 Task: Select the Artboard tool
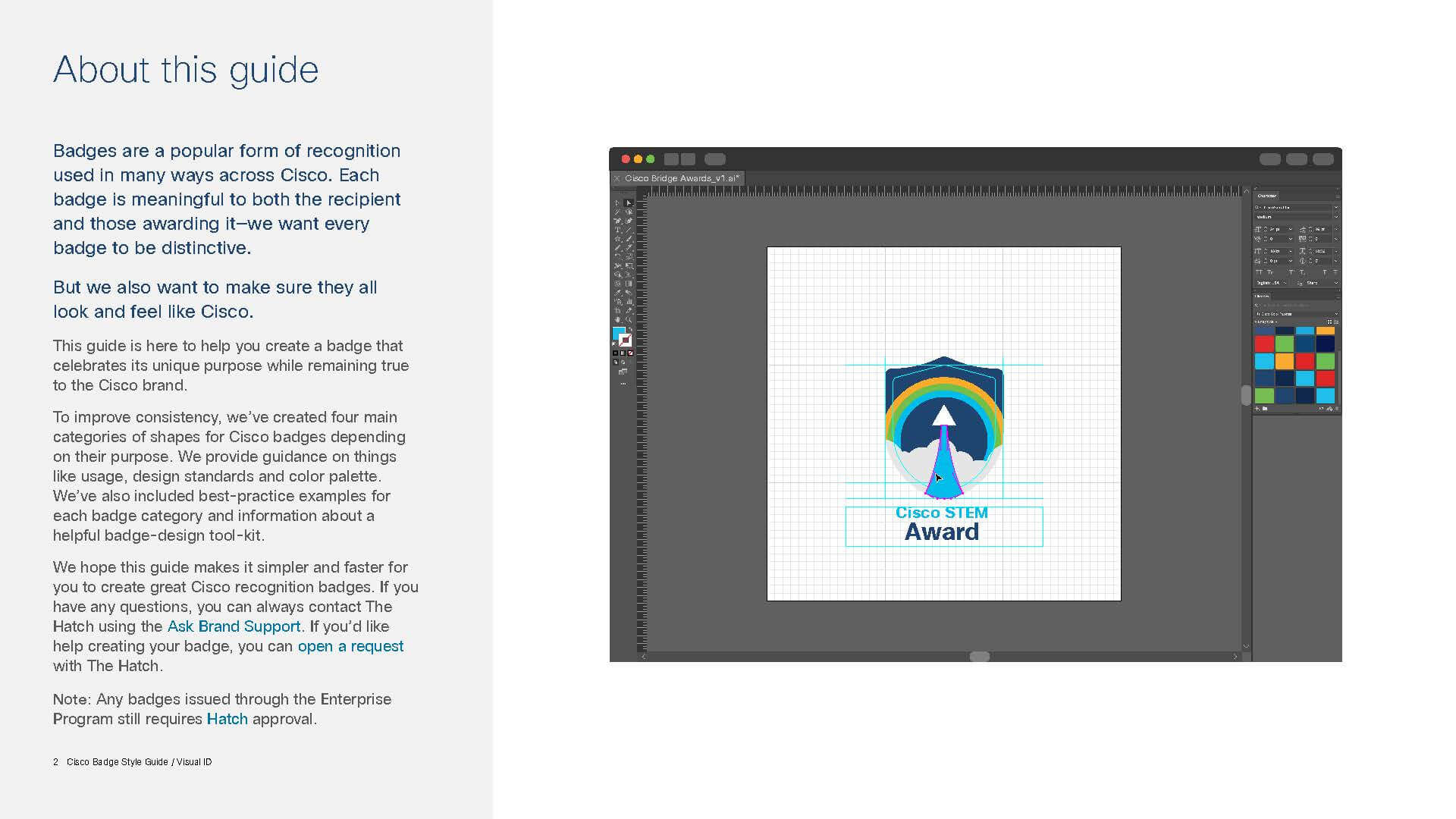(617, 310)
